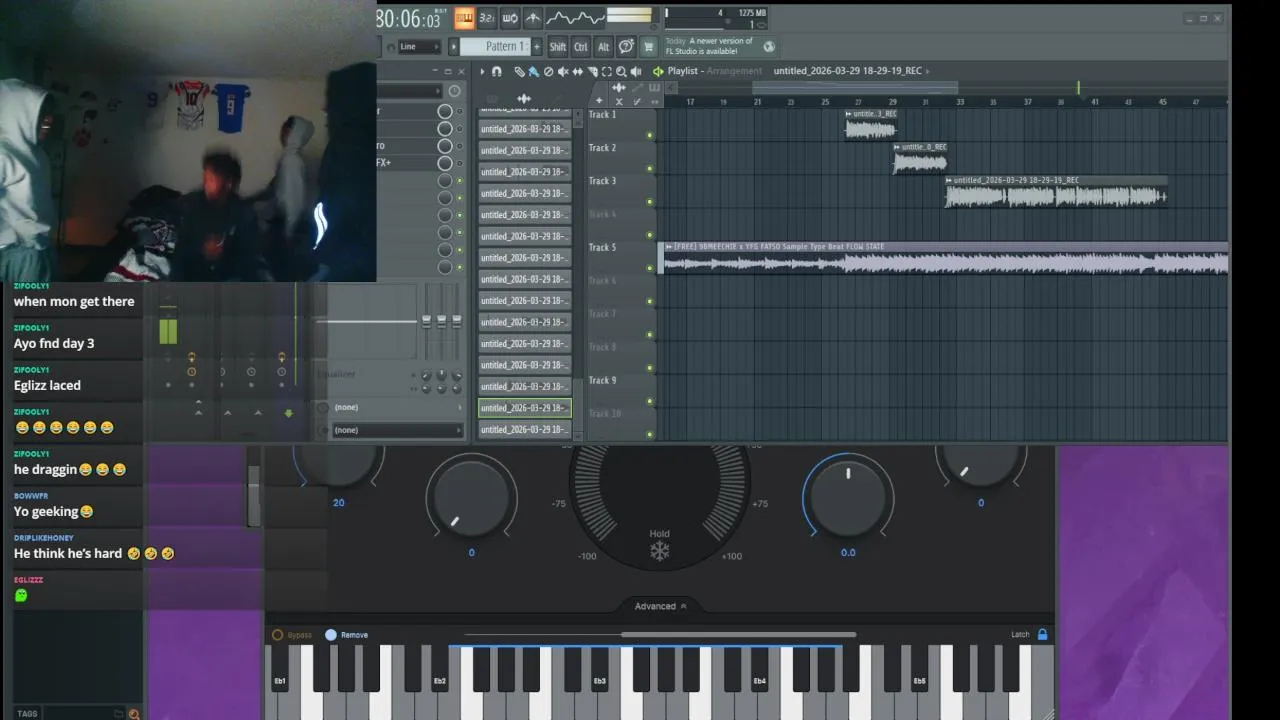Select the Track 5 header
Viewport: 1280px width, 720px height.
(621, 257)
